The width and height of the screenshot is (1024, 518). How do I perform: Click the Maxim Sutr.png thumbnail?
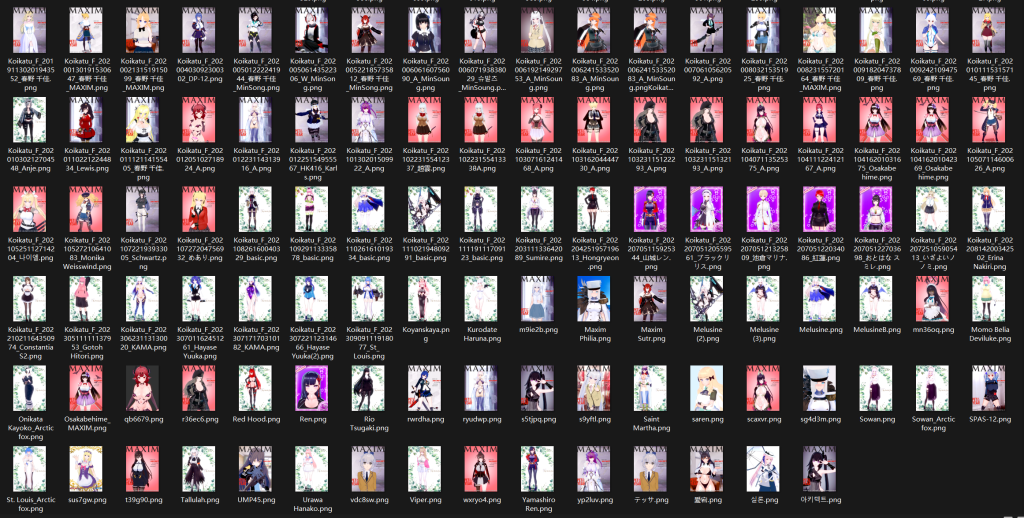tap(651, 298)
